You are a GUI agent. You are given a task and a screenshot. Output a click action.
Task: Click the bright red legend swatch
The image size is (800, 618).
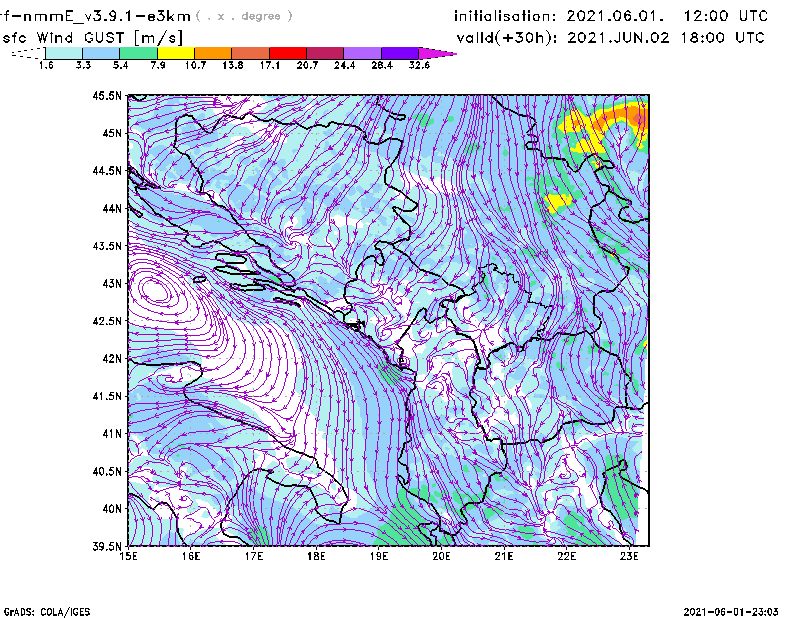[x=288, y=53]
